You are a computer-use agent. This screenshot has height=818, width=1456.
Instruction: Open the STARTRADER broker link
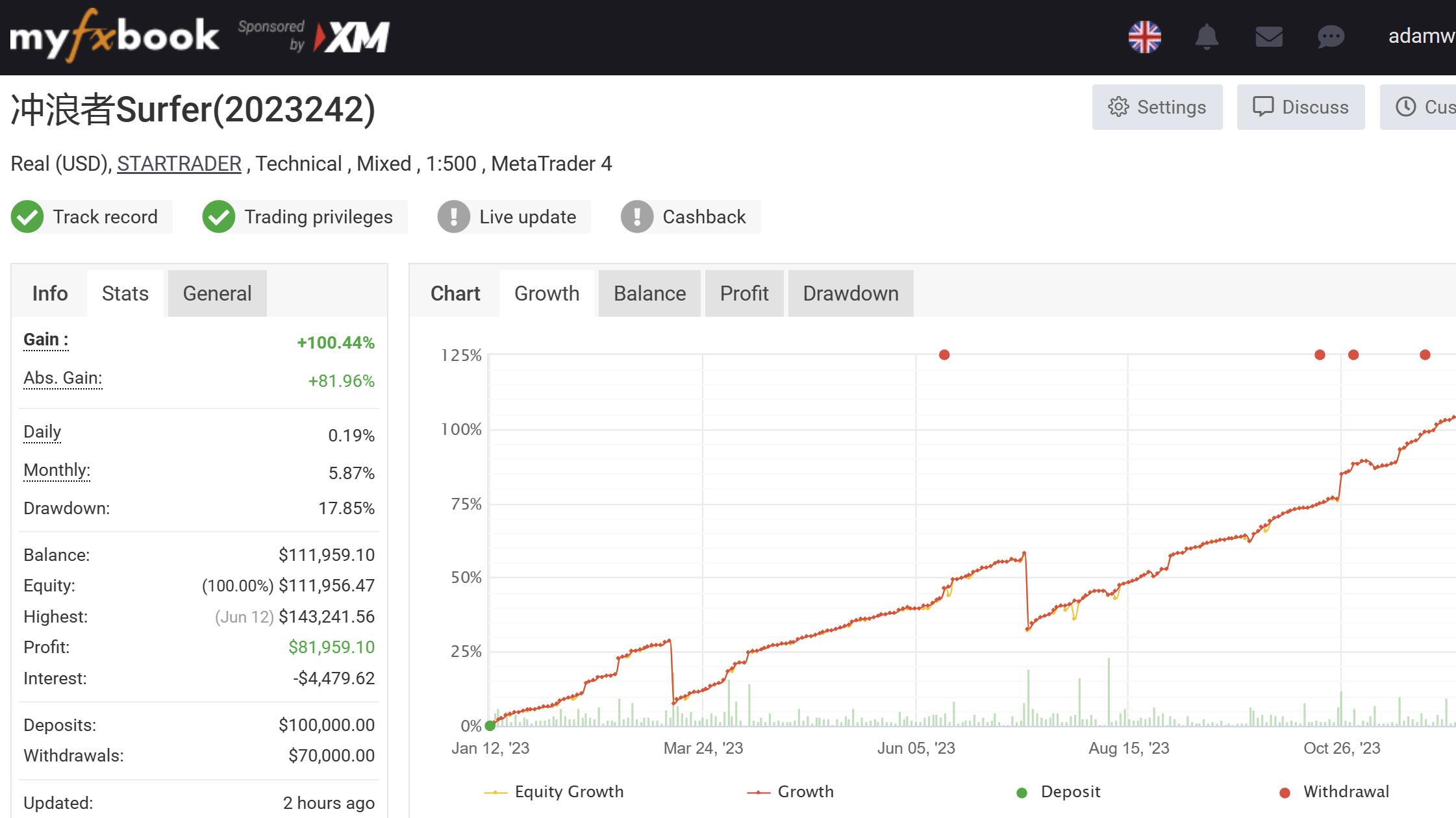(179, 164)
